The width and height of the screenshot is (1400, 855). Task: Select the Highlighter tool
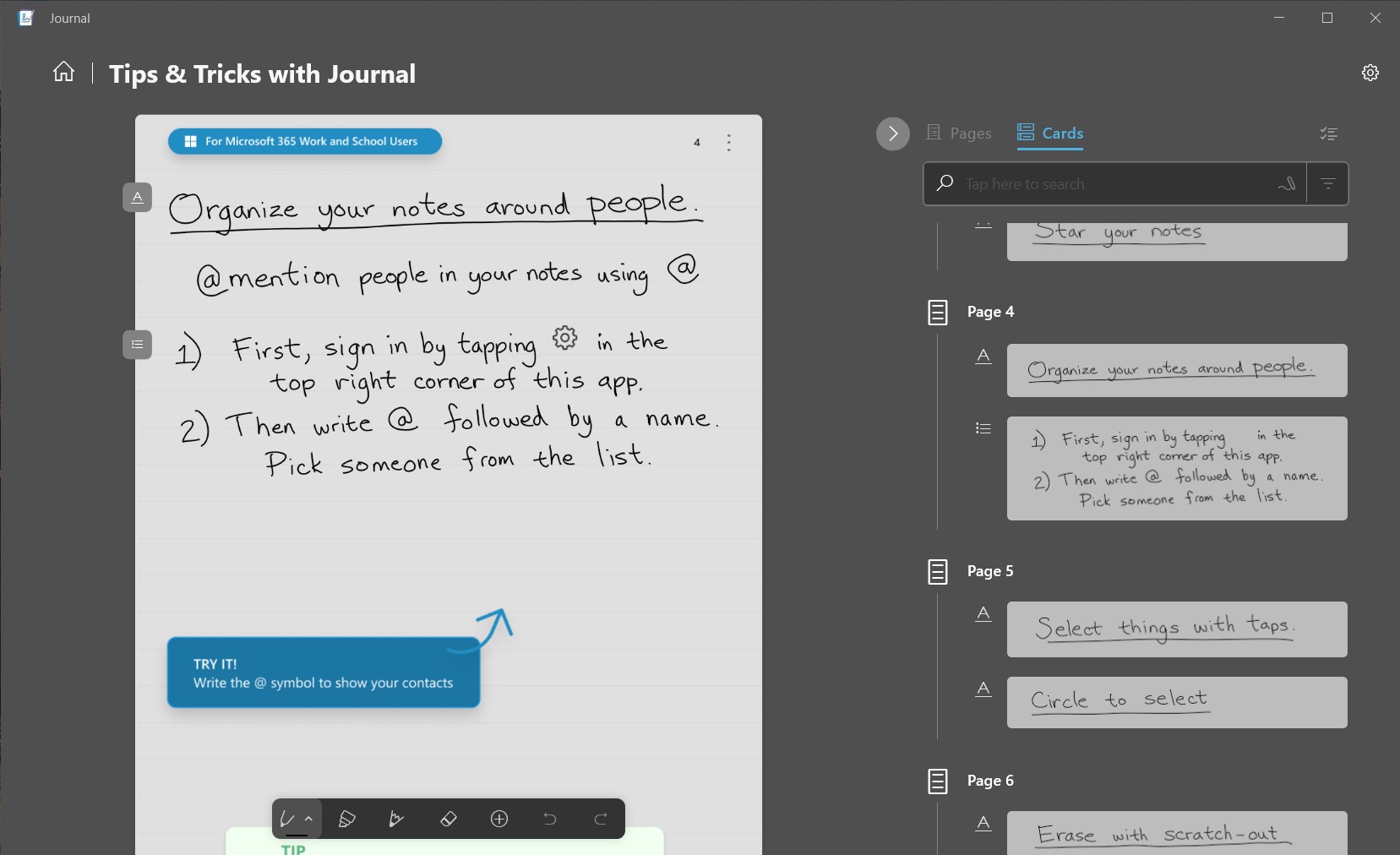point(346,819)
